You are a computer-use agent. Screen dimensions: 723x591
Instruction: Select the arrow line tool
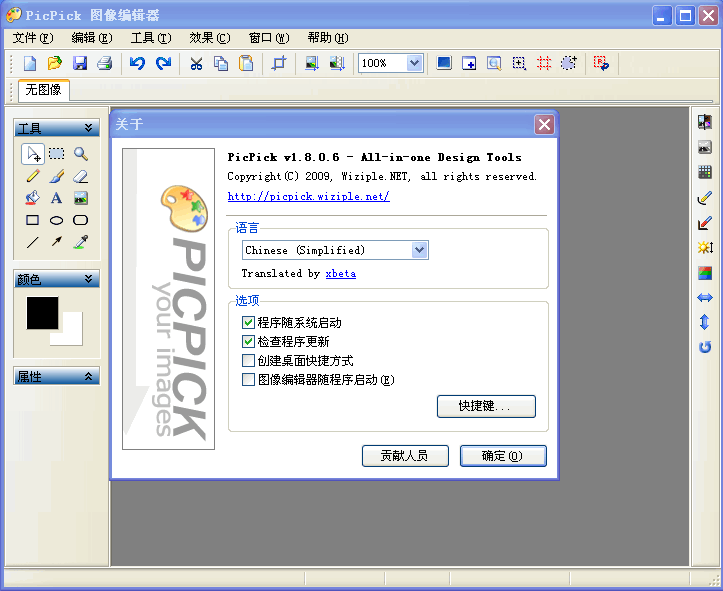pos(56,242)
